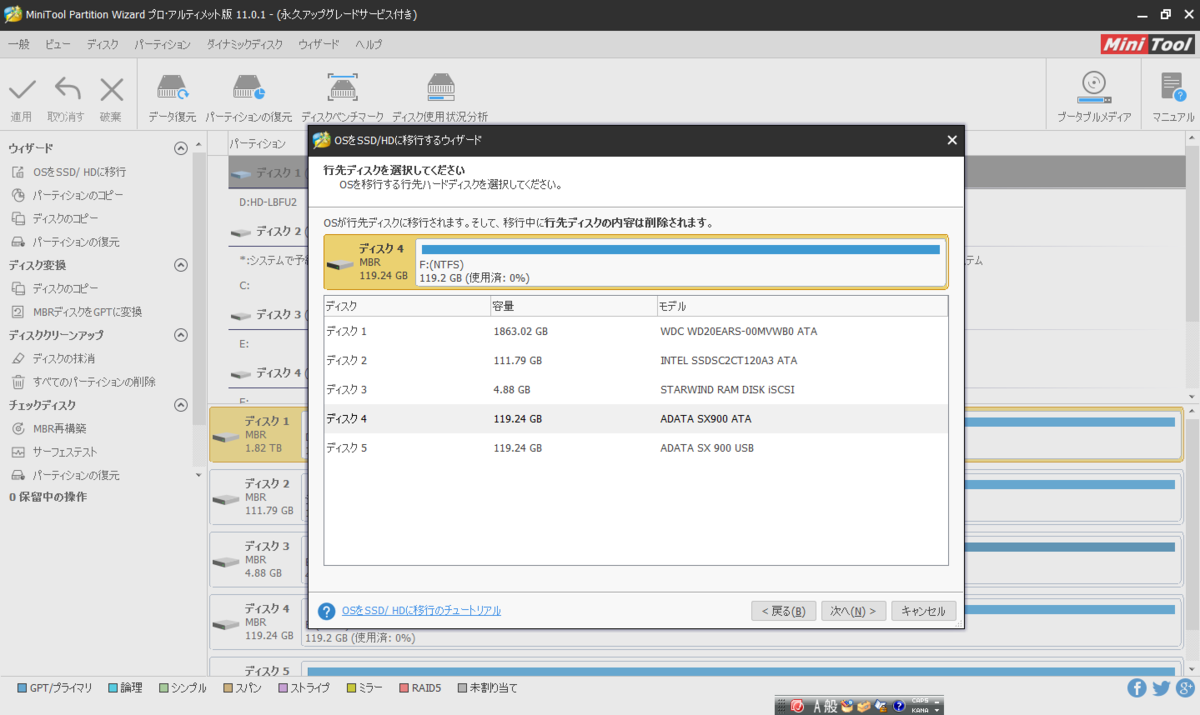This screenshot has width=1200, height=715.
Task: Click STARWIND RAM DISK iSCSI model cell
Action: click(727, 389)
